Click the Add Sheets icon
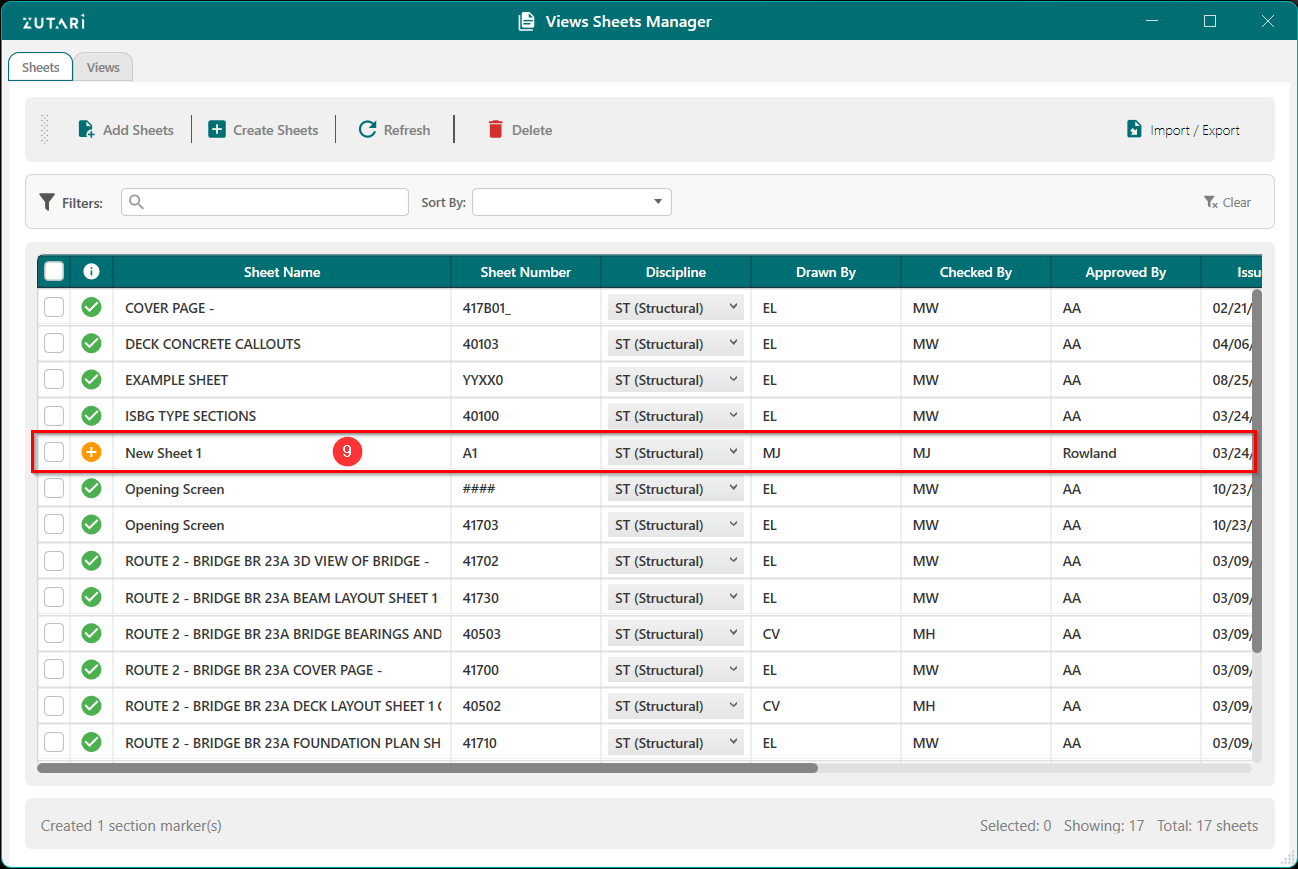The width and height of the screenshot is (1298, 869). [87, 129]
